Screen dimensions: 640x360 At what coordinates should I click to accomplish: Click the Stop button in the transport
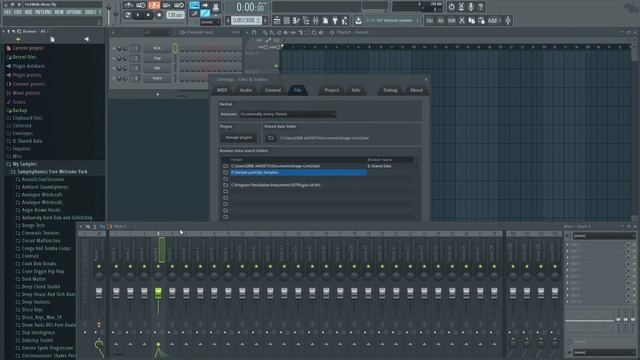149,15
